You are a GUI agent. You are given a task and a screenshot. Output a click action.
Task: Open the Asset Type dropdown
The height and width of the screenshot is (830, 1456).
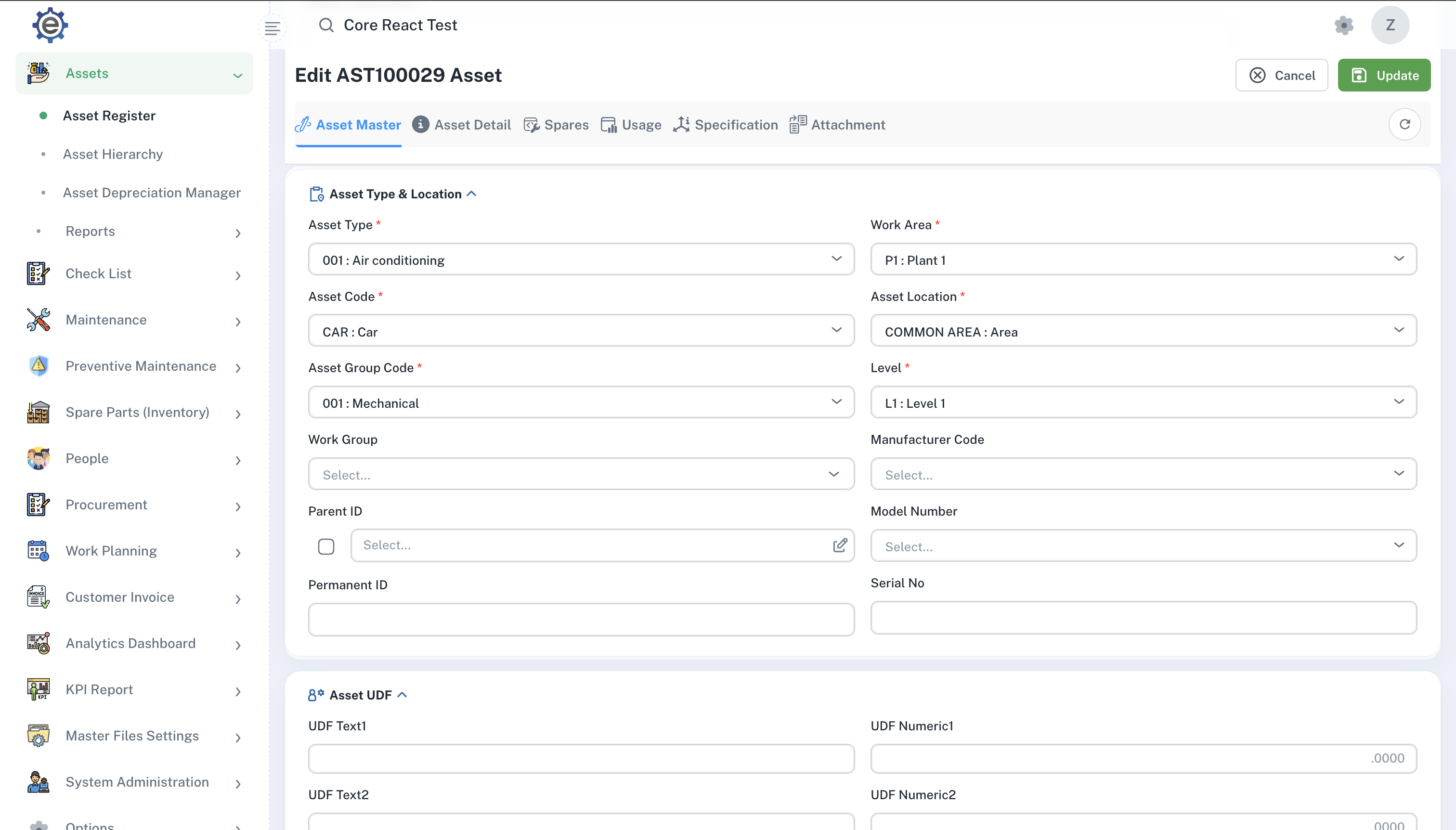(581, 259)
